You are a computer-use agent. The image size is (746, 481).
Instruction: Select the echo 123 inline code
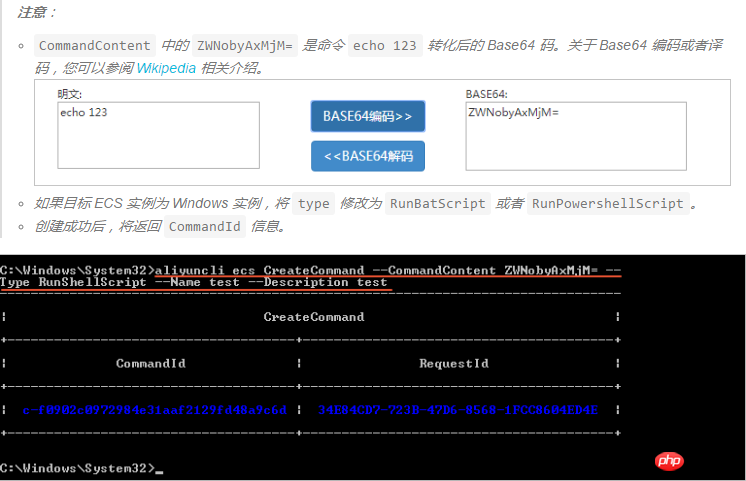click(385, 46)
